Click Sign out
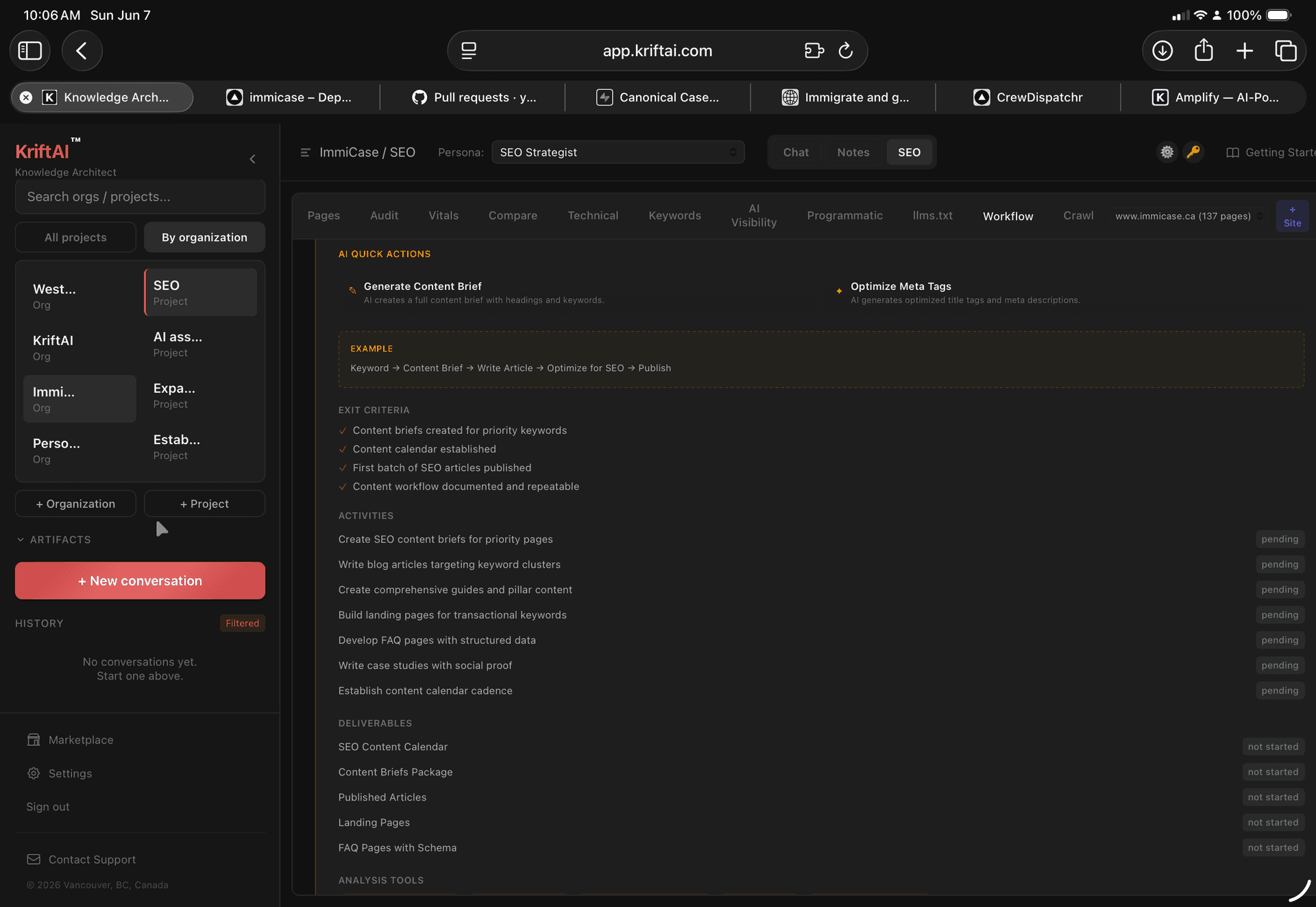The width and height of the screenshot is (1316, 907). (x=47, y=807)
